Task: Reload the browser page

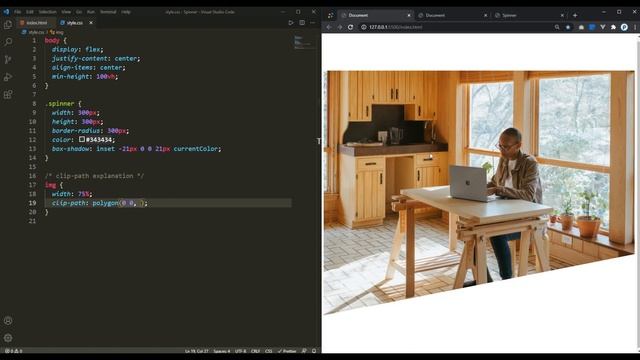Action: pos(350,27)
